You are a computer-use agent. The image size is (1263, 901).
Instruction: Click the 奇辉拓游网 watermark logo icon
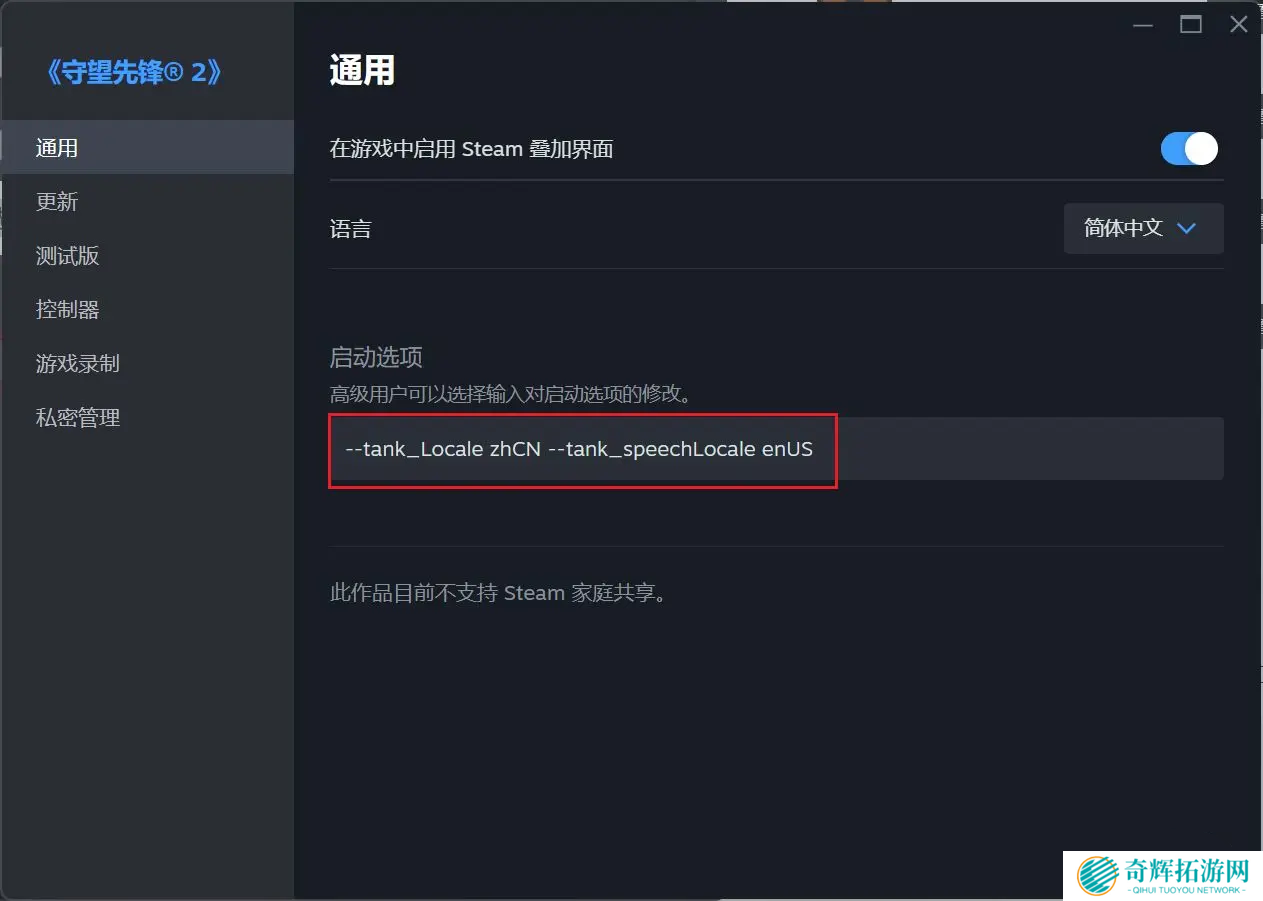click(x=1098, y=875)
